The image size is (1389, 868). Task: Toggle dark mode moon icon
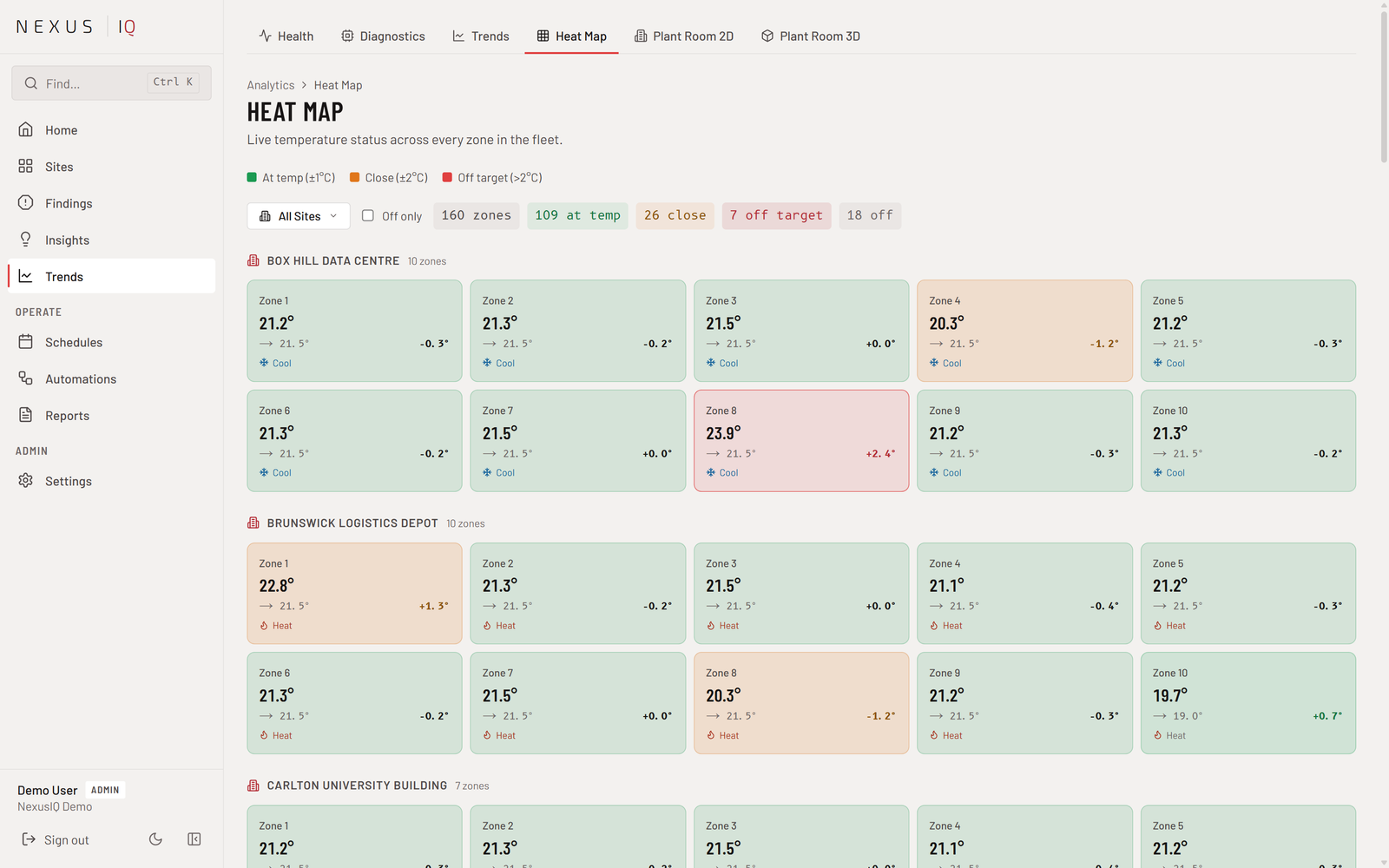point(155,839)
